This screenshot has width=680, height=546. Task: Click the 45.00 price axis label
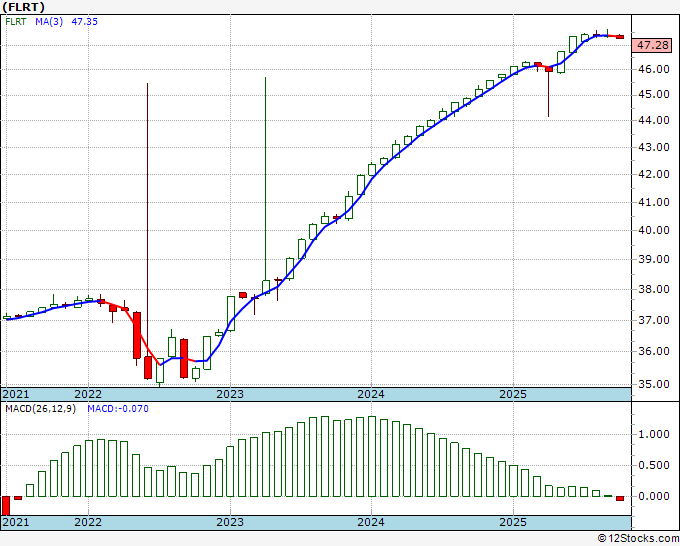pos(654,95)
